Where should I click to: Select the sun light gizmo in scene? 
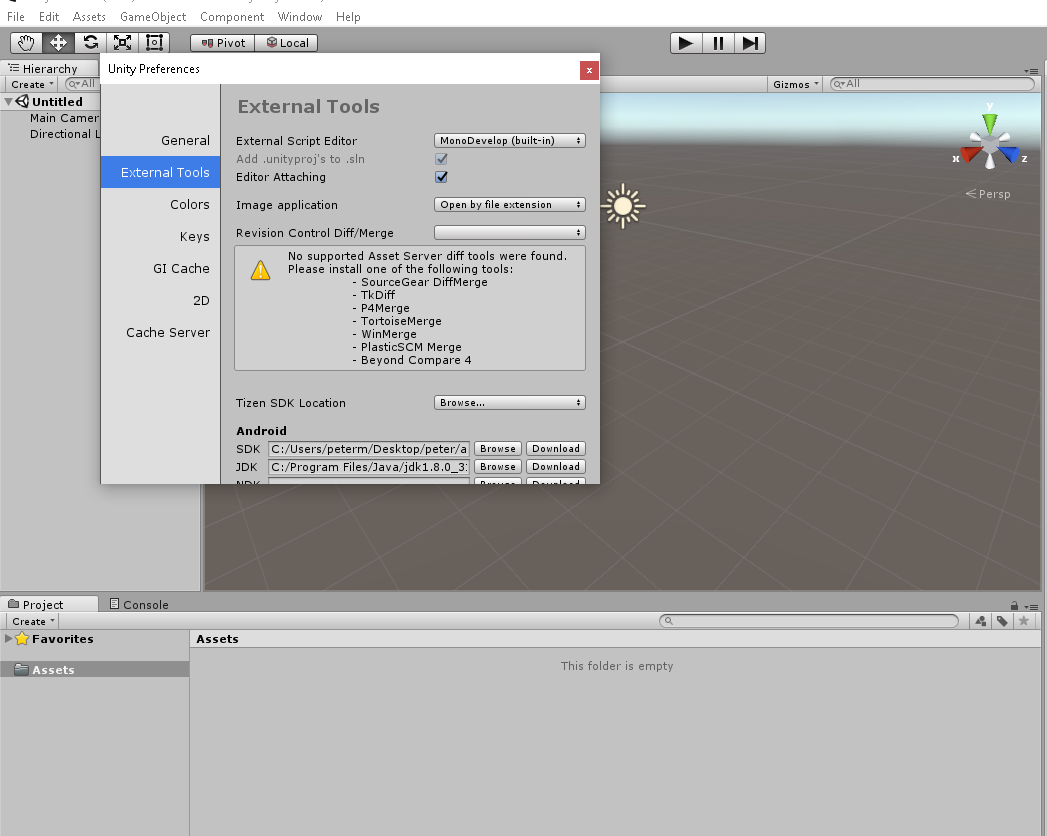[x=623, y=206]
